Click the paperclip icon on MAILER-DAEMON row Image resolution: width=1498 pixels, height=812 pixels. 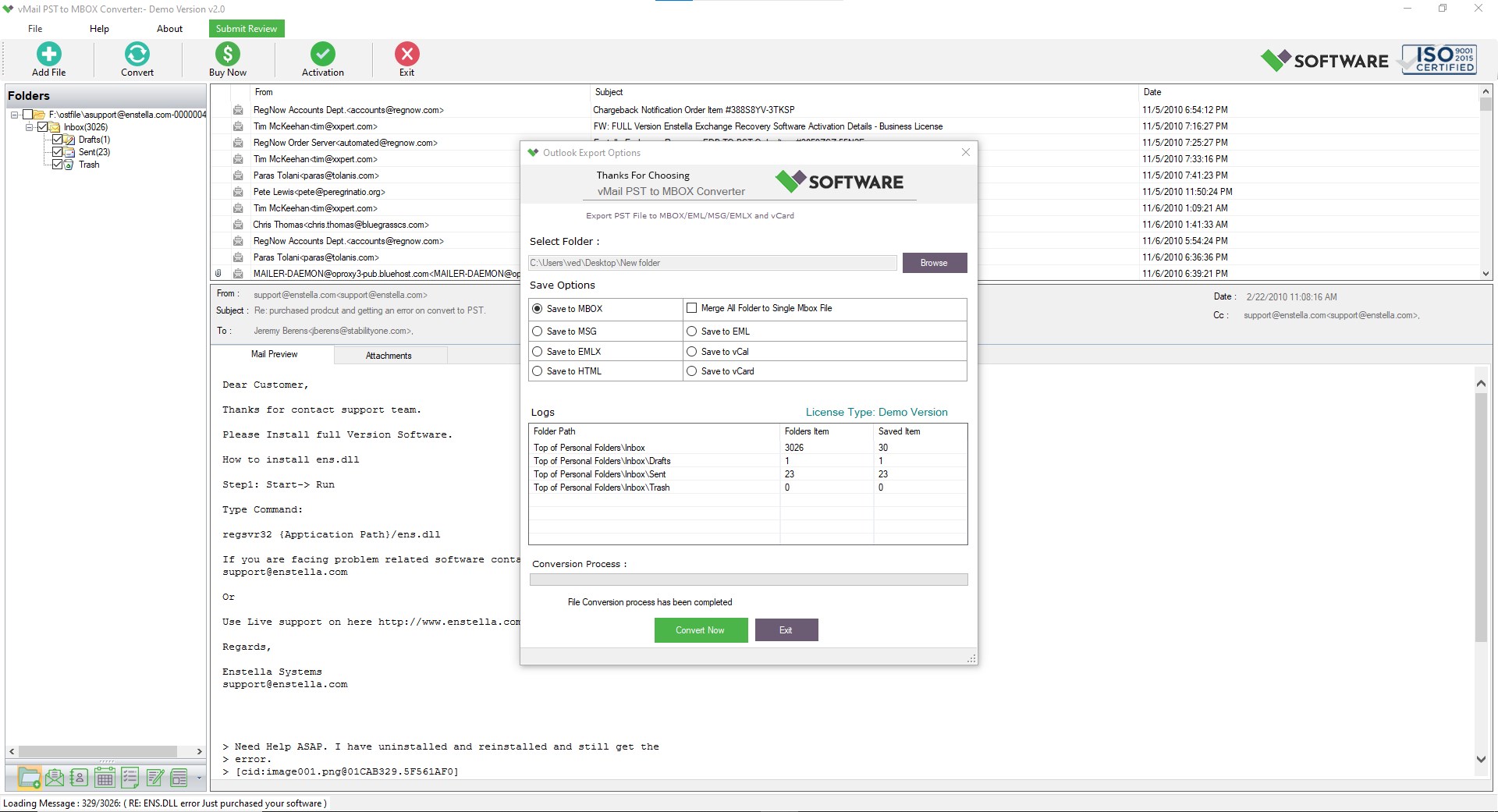pos(218,274)
